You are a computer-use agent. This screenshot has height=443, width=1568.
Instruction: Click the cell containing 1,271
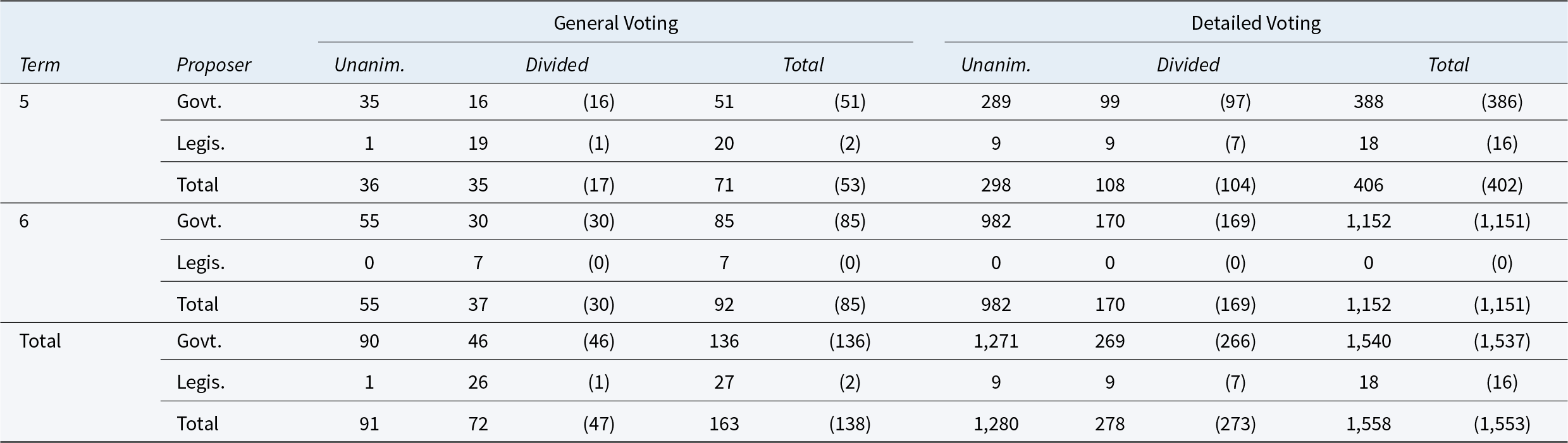coord(996,341)
